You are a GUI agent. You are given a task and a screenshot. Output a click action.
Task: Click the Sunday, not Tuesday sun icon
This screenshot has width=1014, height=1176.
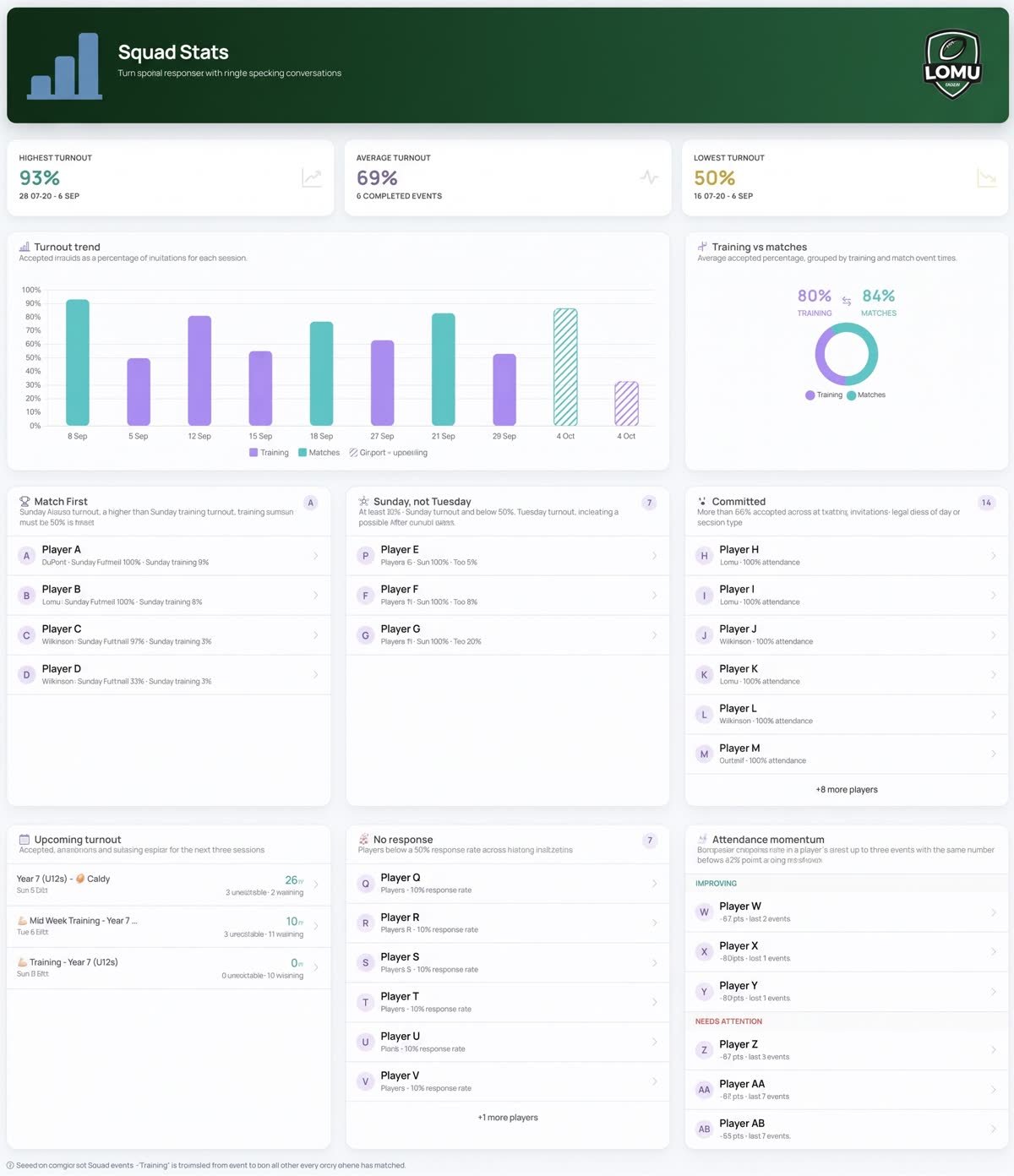pos(363,501)
